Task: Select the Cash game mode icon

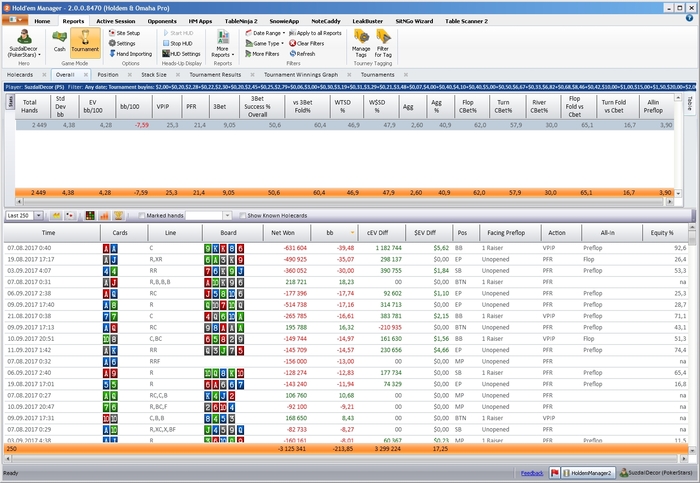Action: (59, 42)
